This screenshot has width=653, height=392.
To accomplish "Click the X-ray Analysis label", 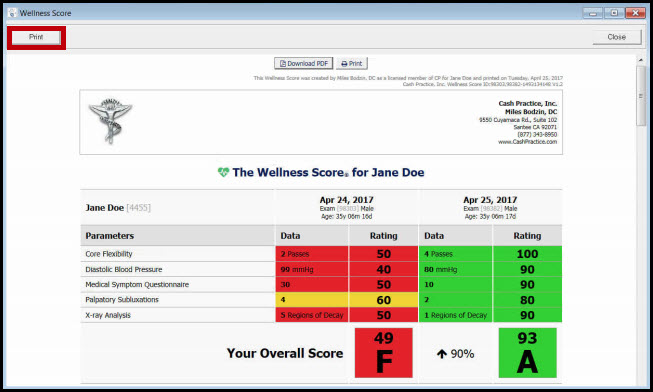I will point(108,315).
